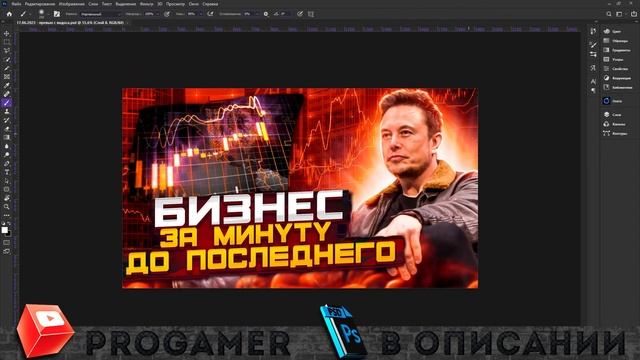Select the highlighted Brush tool
The height and width of the screenshot is (360, 640).
coord(7,103)
